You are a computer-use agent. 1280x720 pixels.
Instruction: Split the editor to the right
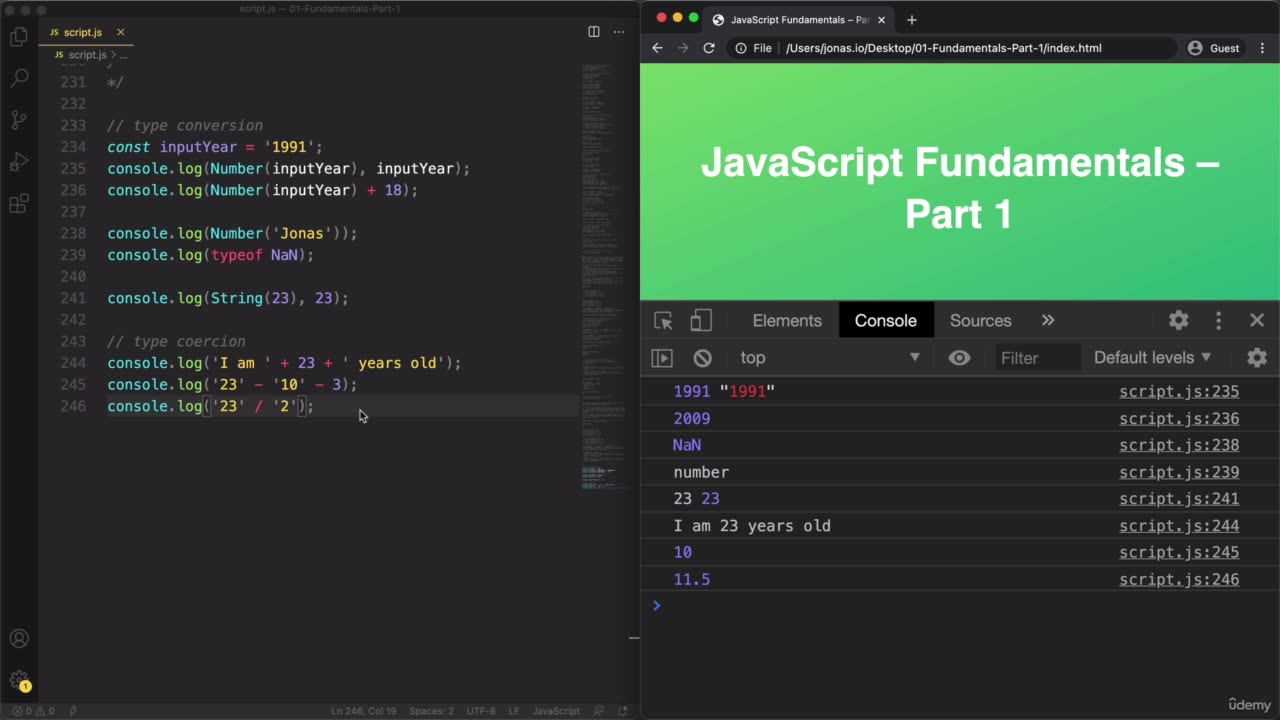[594, 32]
